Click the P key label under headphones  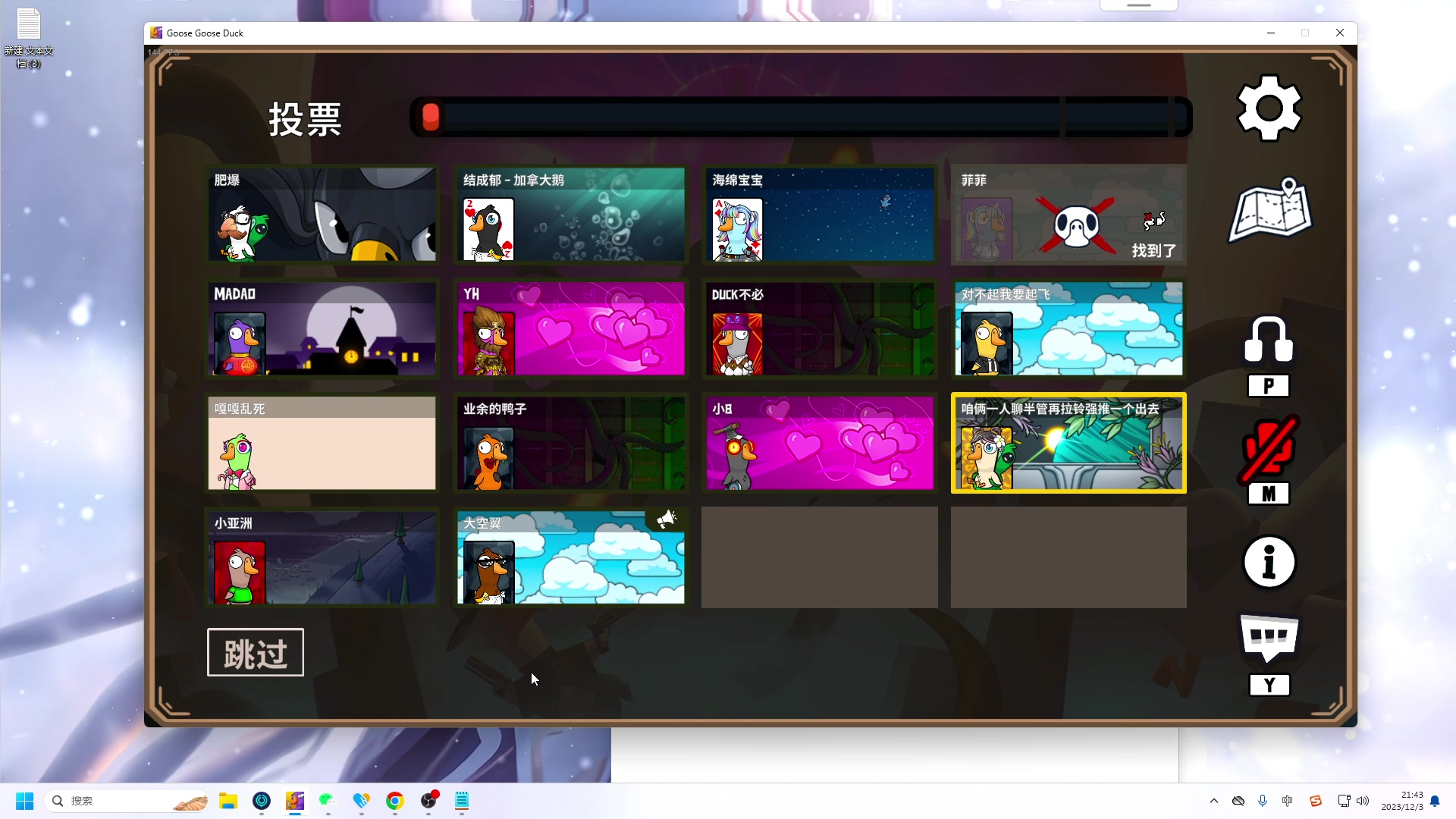1269,386
